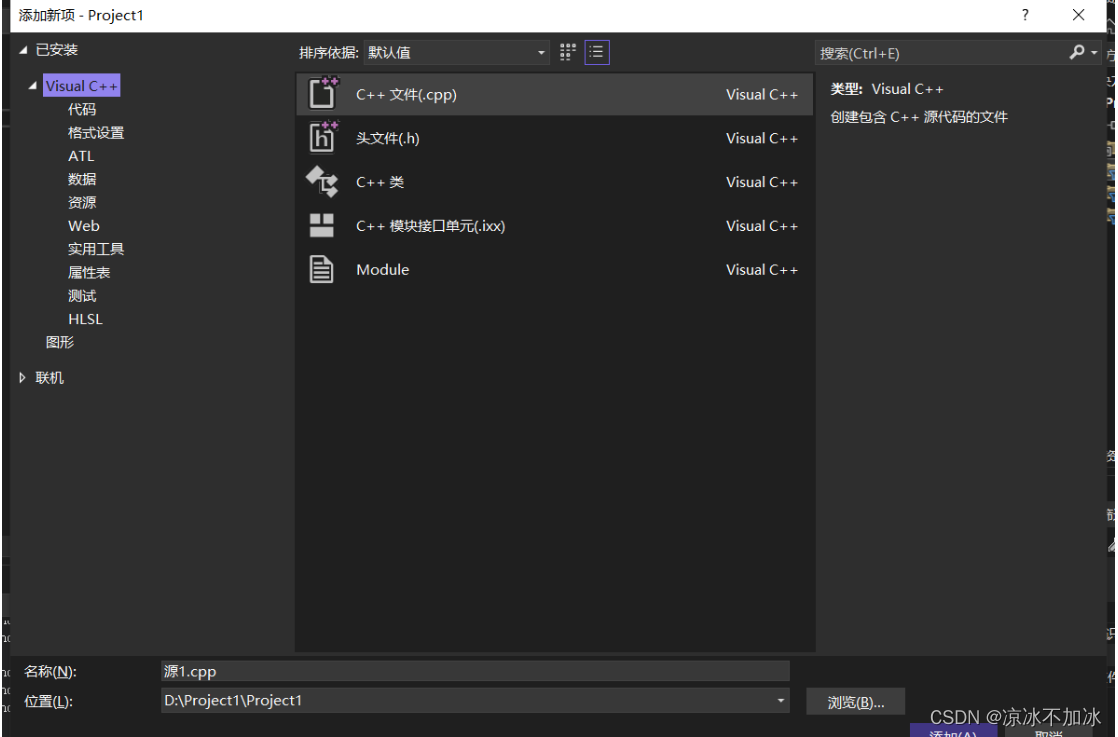
Task: Select the header file (.h) template icon
Action: click(x=322, y=137)
